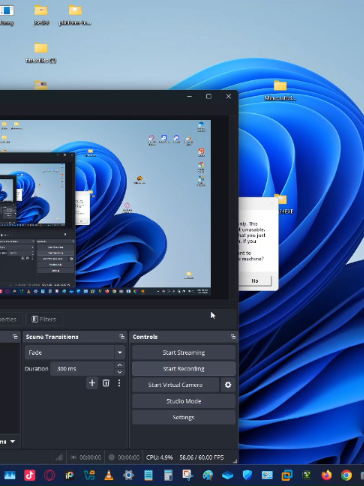
Task: Open VLC media player from the taskbar
Action: click(x=109, y=475)
